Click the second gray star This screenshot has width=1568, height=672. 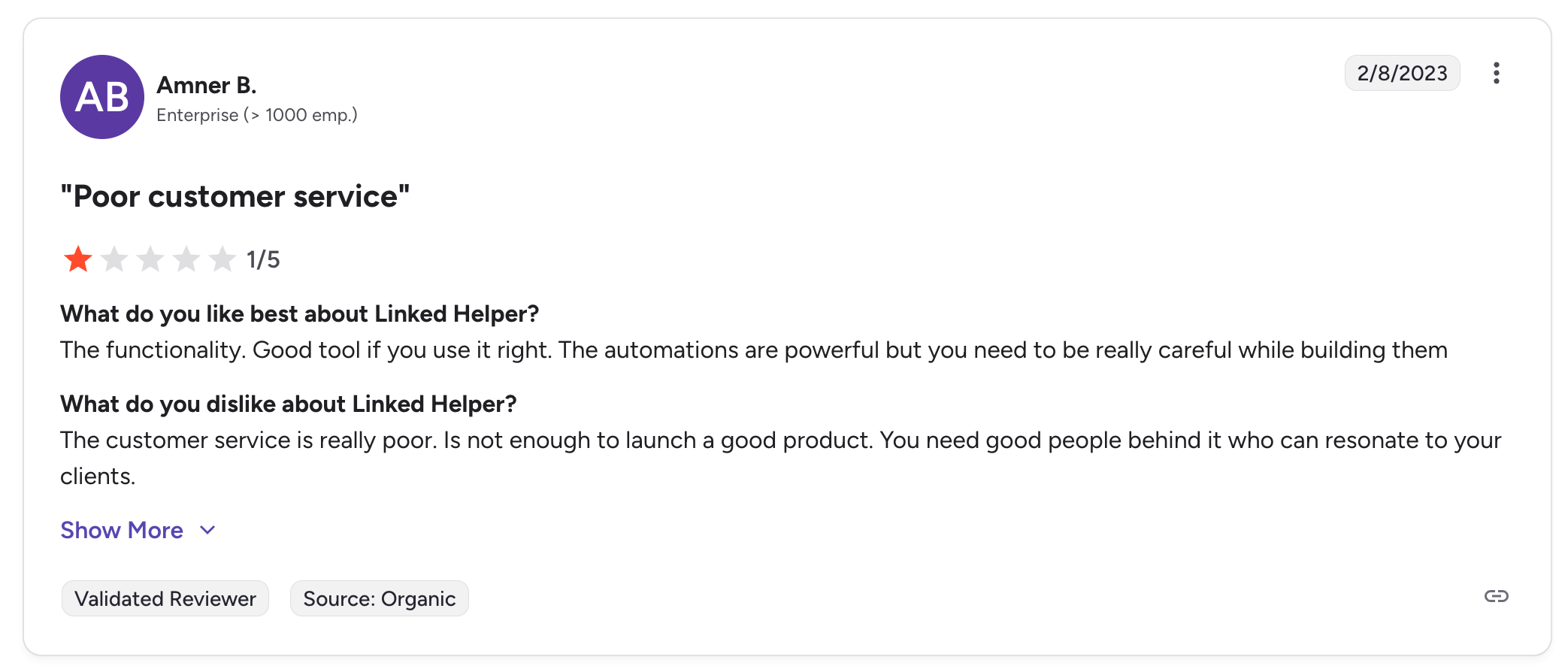[x=114, y=259]
